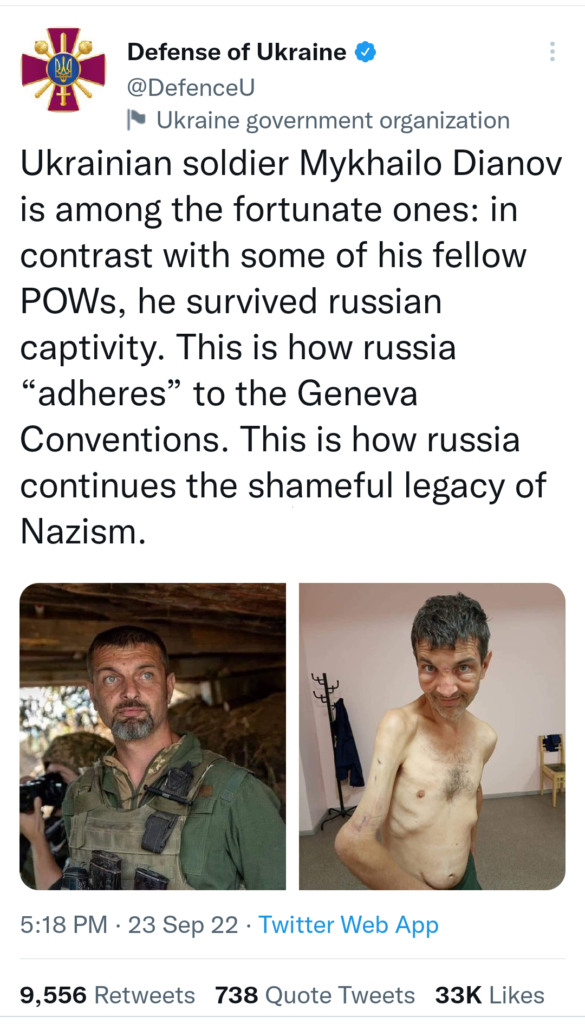
Task: Click the 23 Sep 22 date
Action: click(x=183, y=925)
